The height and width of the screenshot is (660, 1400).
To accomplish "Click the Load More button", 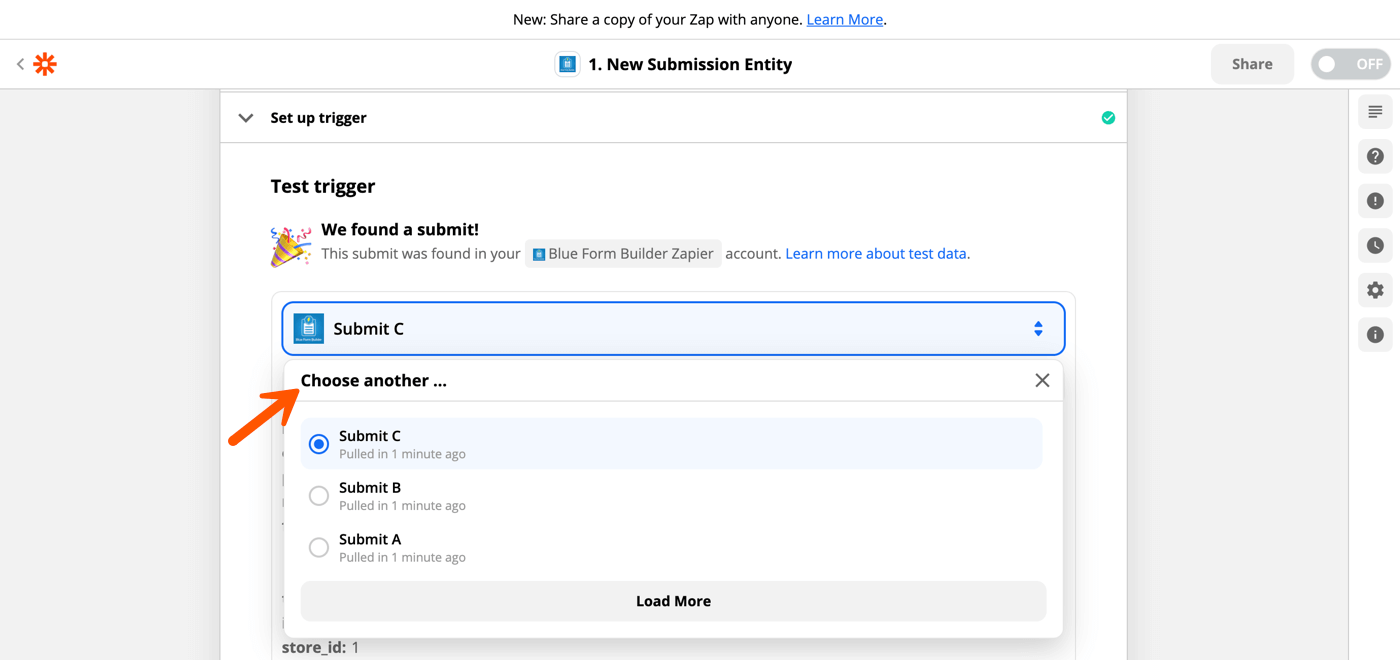I will coord(673,601).
